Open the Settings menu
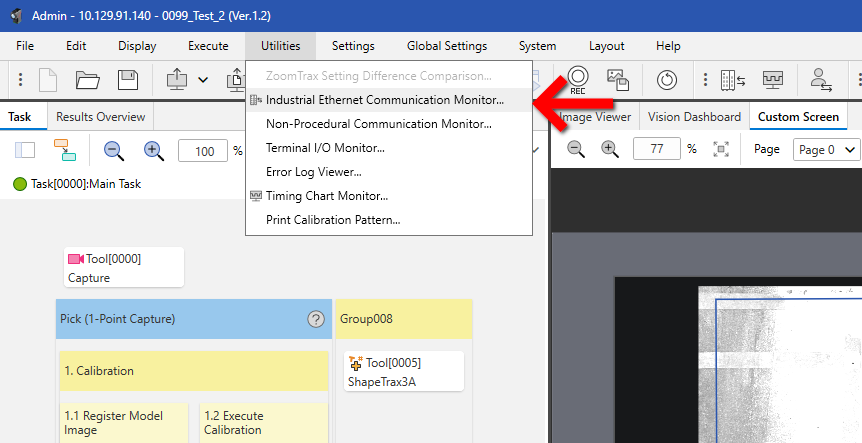 tap(353, 46)
